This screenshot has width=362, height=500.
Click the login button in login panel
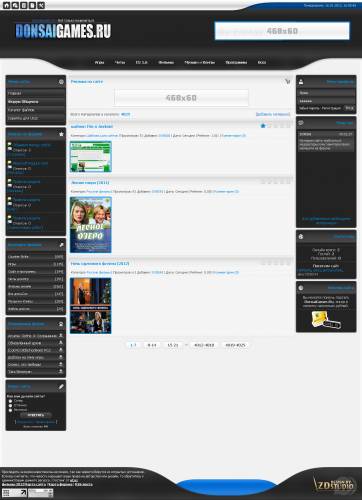pyautogui.click(x=349, y=108)
